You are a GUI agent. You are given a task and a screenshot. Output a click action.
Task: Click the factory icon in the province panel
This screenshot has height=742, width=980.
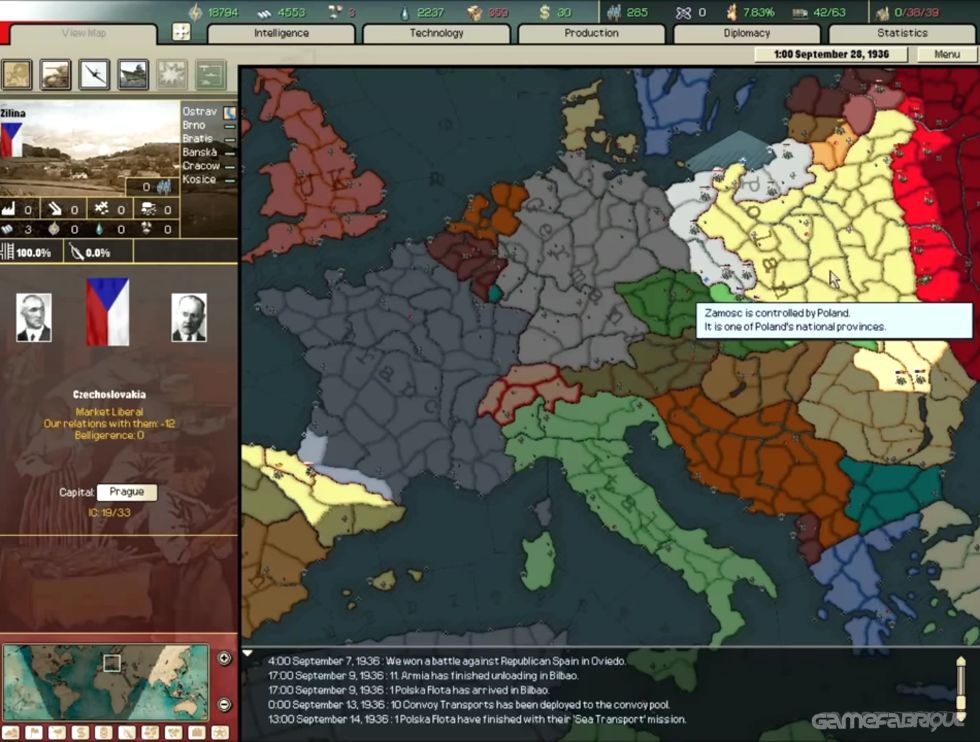pos(8,209)
